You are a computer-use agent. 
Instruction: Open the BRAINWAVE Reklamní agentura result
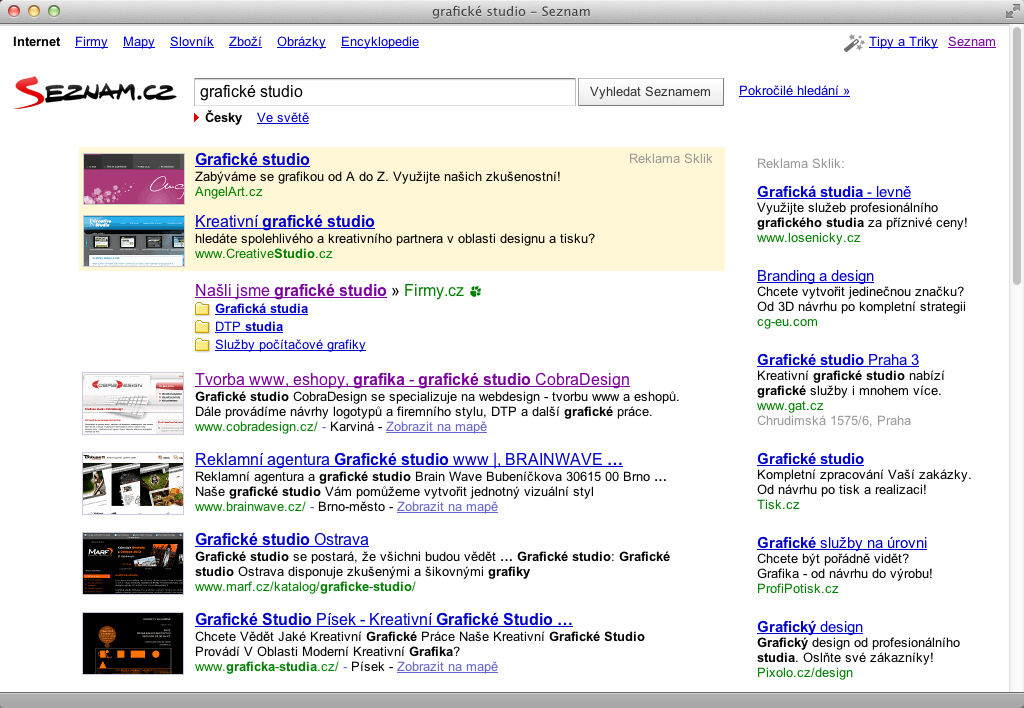[x=409, y=459]
